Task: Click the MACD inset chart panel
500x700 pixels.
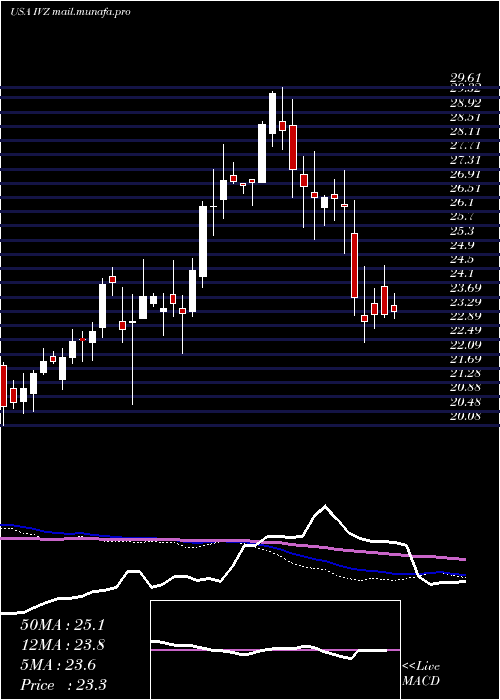Action: [x=275, y=650]
